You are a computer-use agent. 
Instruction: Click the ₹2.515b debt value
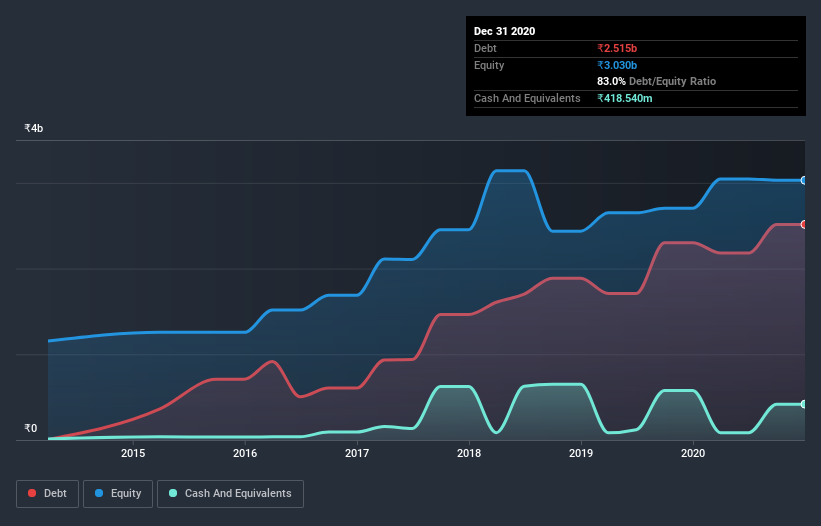click(x=617, y=48)
